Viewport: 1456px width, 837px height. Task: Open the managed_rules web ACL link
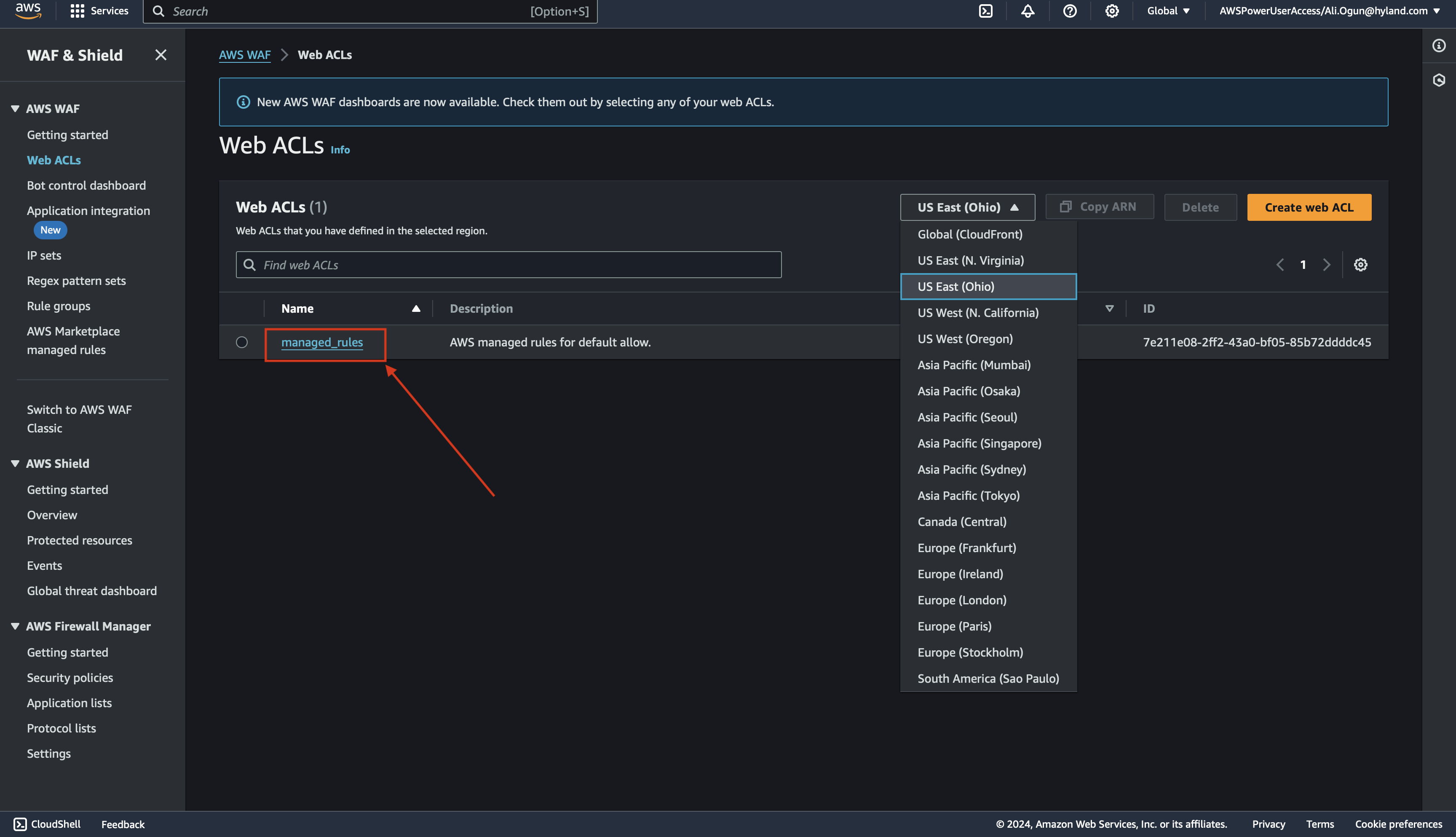point(322,342)
